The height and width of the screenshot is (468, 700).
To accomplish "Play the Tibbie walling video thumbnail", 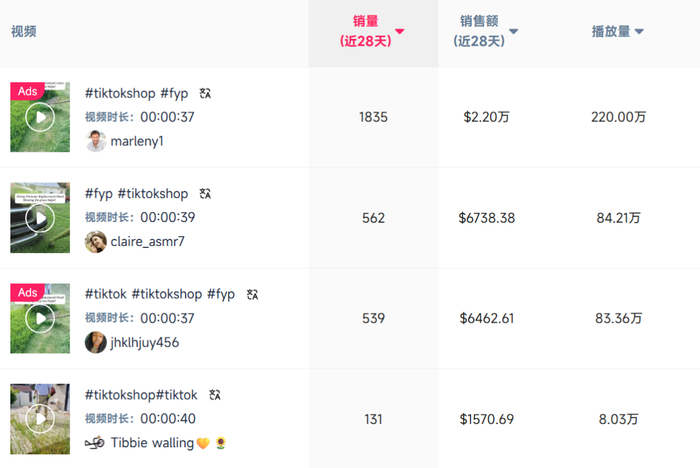I will 40,418.
